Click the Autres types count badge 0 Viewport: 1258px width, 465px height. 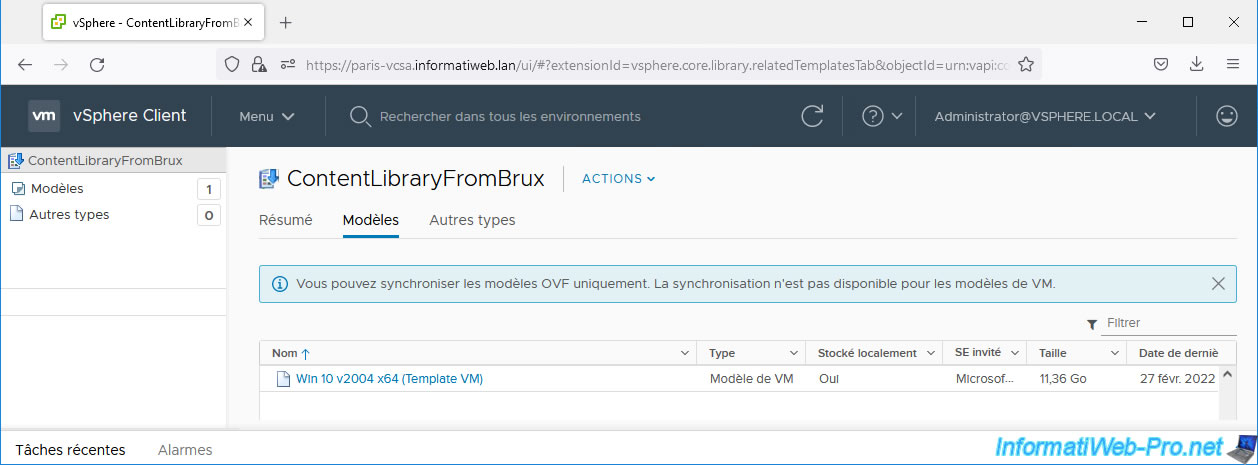click(x=208, y=215)
